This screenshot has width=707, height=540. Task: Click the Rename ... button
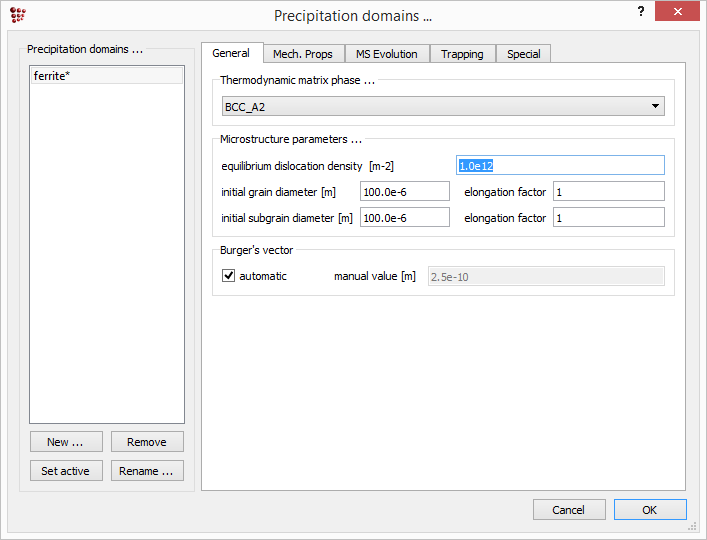(146, 471)
